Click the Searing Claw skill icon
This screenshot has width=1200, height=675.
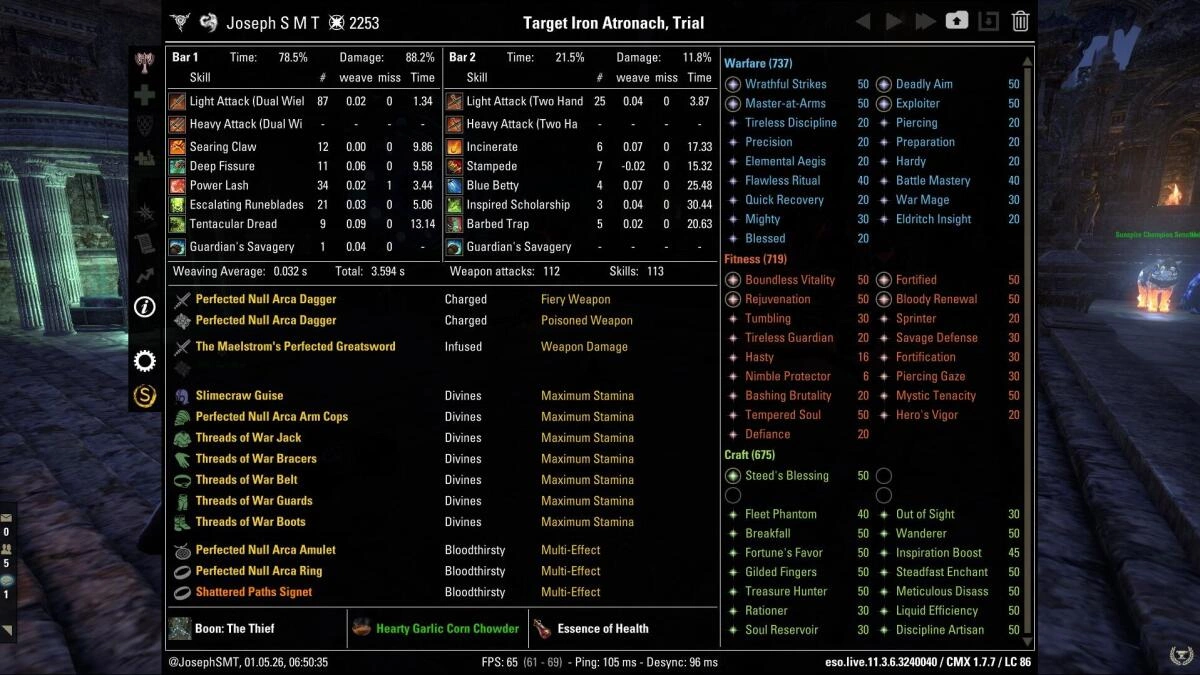(x=177, y=147)
